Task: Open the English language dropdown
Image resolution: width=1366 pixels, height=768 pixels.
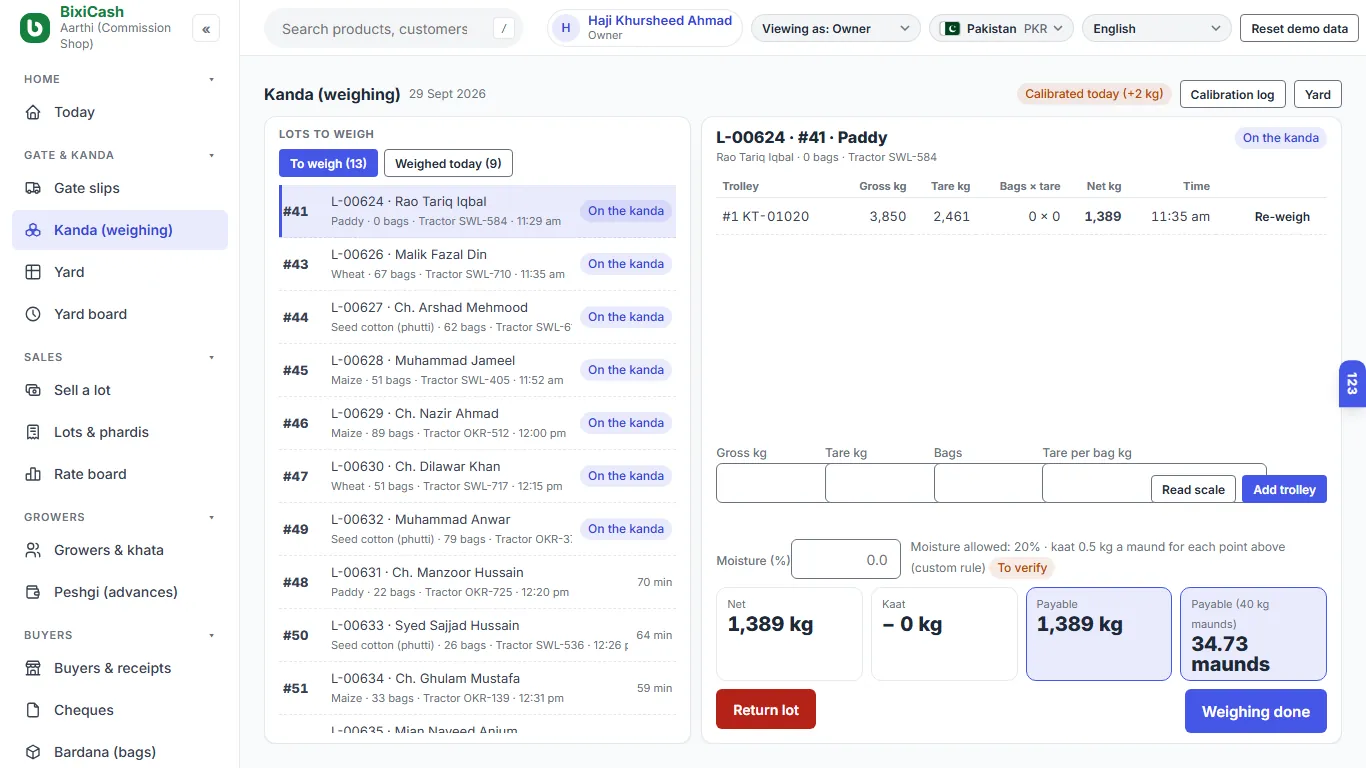Action: [x=1157, y=29]
